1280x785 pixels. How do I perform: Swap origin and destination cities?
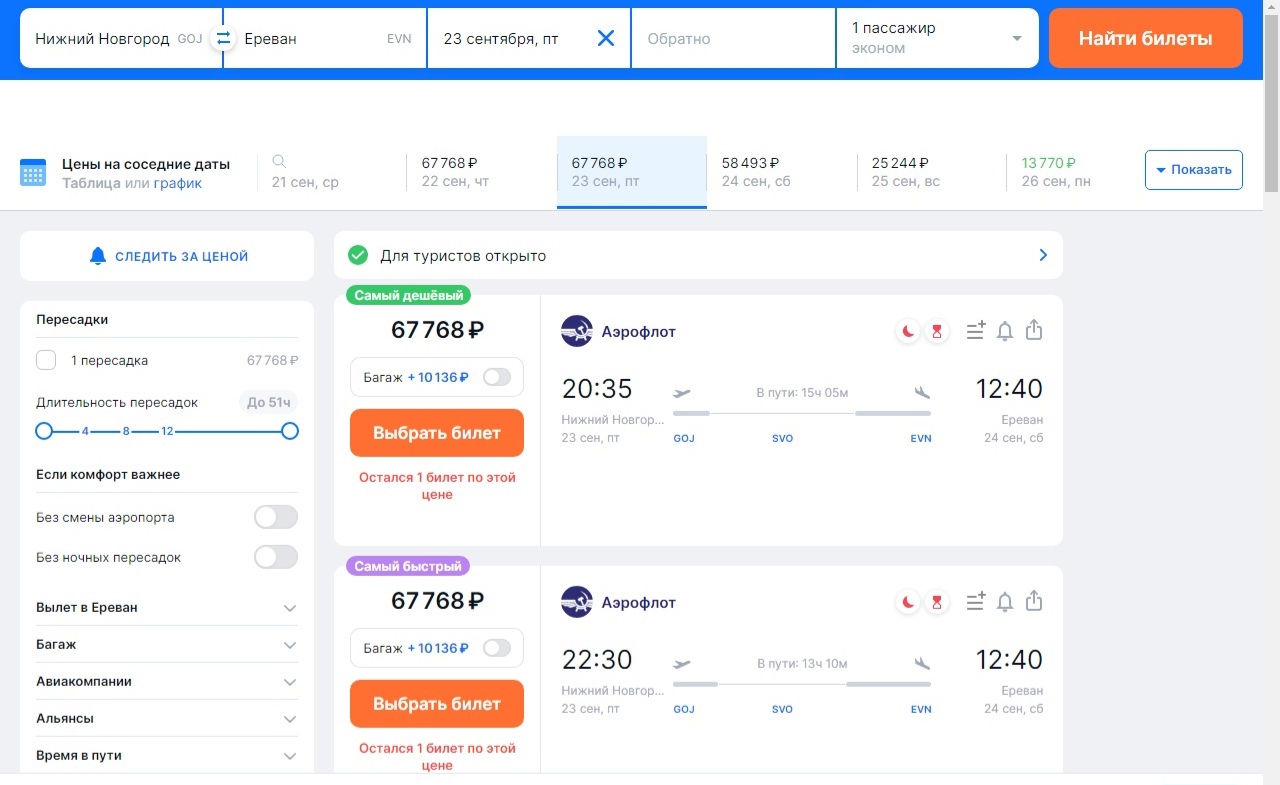coord(223,39)
